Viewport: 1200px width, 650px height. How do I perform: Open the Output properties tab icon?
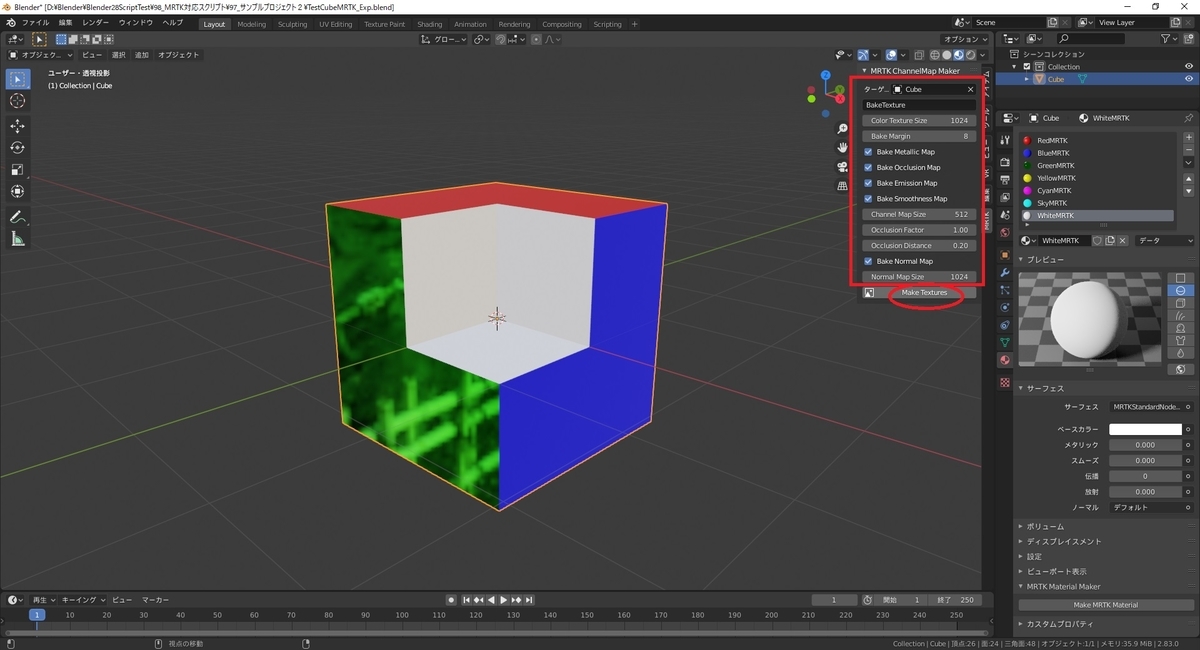(1005, 179)
